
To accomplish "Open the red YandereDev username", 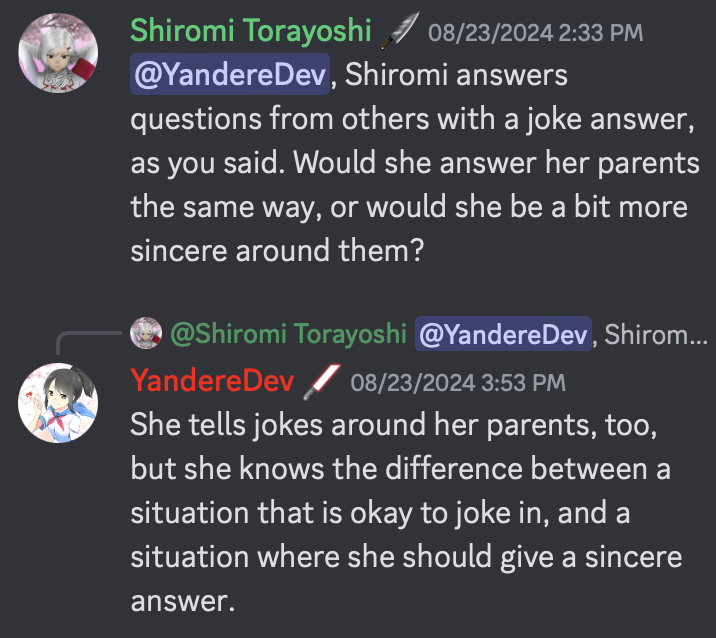I will coord(212,381).
